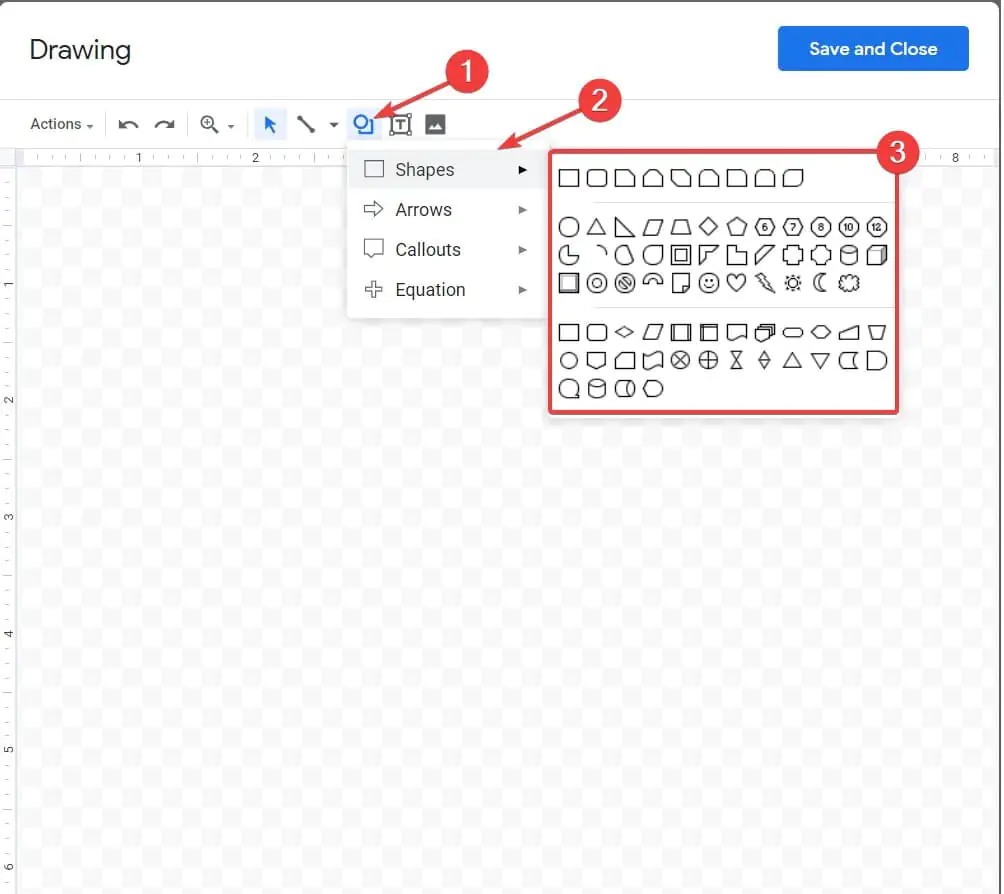The image size is (1004, 894).
Task: Insert the heptagon shape labeled 7
Action: pyautogui.click(x=793, y=227)
